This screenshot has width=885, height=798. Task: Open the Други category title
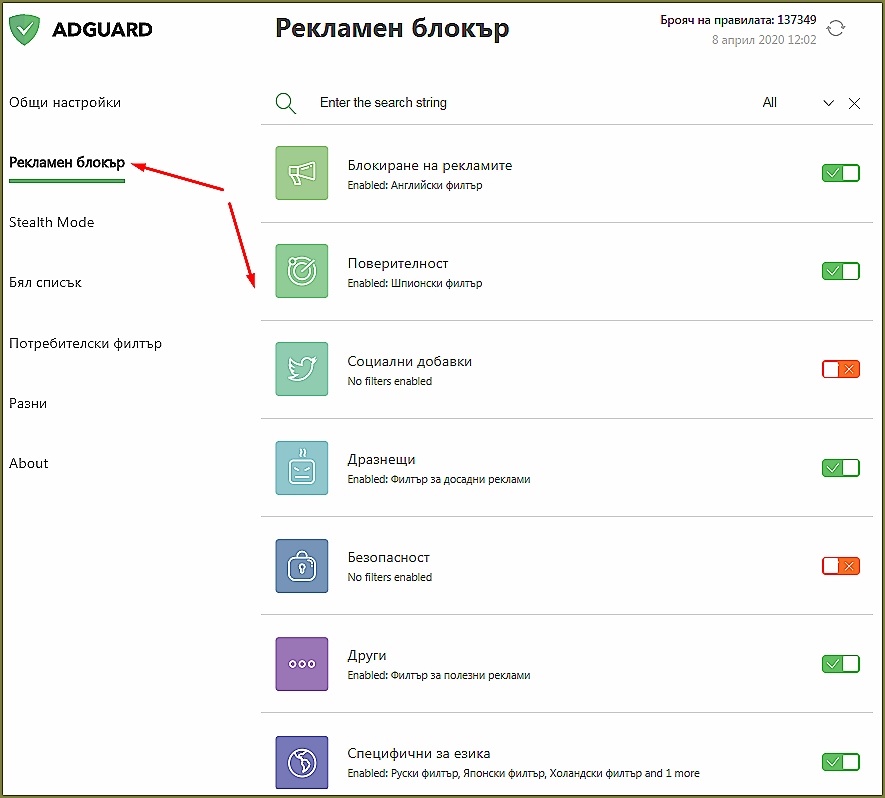367,656
